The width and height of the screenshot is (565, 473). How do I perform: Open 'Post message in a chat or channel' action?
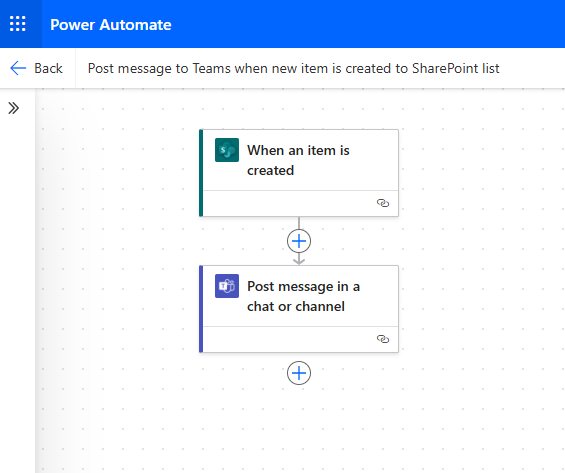tap(299, 309)
